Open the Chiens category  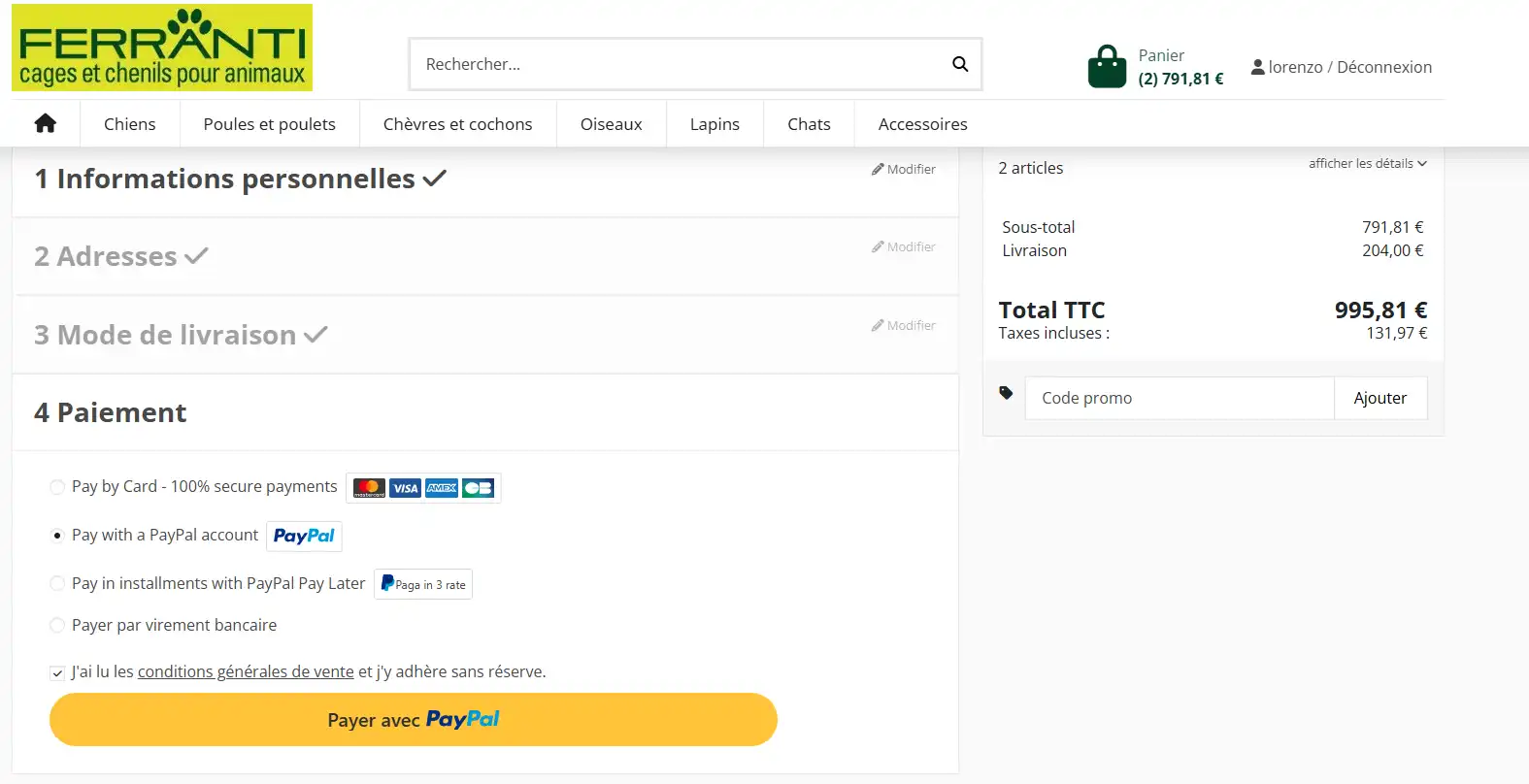click(130, 124)
